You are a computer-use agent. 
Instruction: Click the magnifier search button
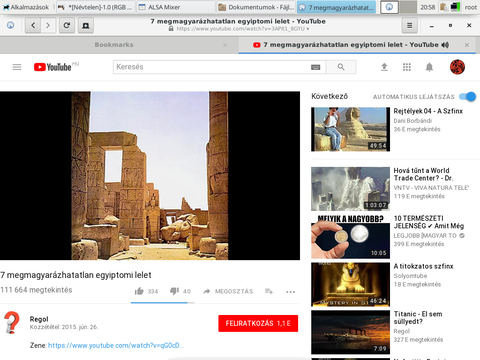[x=341, y=67]
